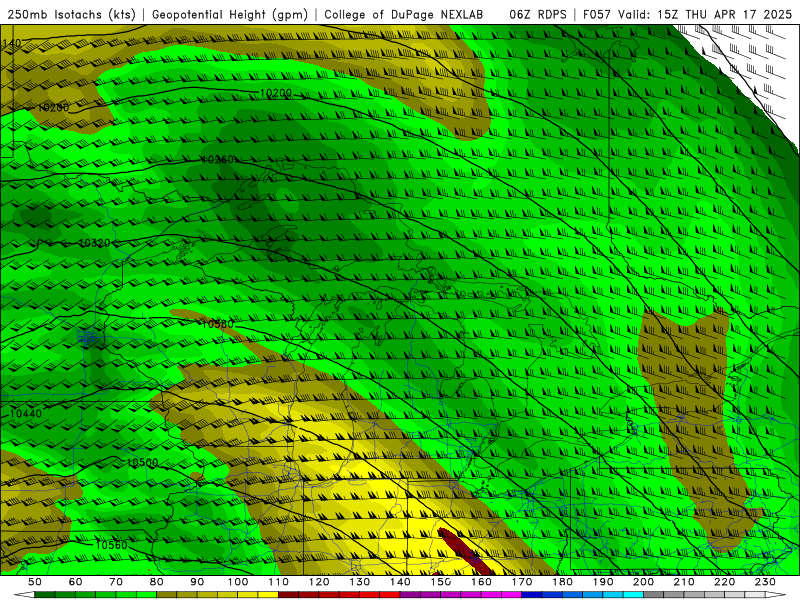
Task: Click the 10440 height contour label
Action: point(26,414)
